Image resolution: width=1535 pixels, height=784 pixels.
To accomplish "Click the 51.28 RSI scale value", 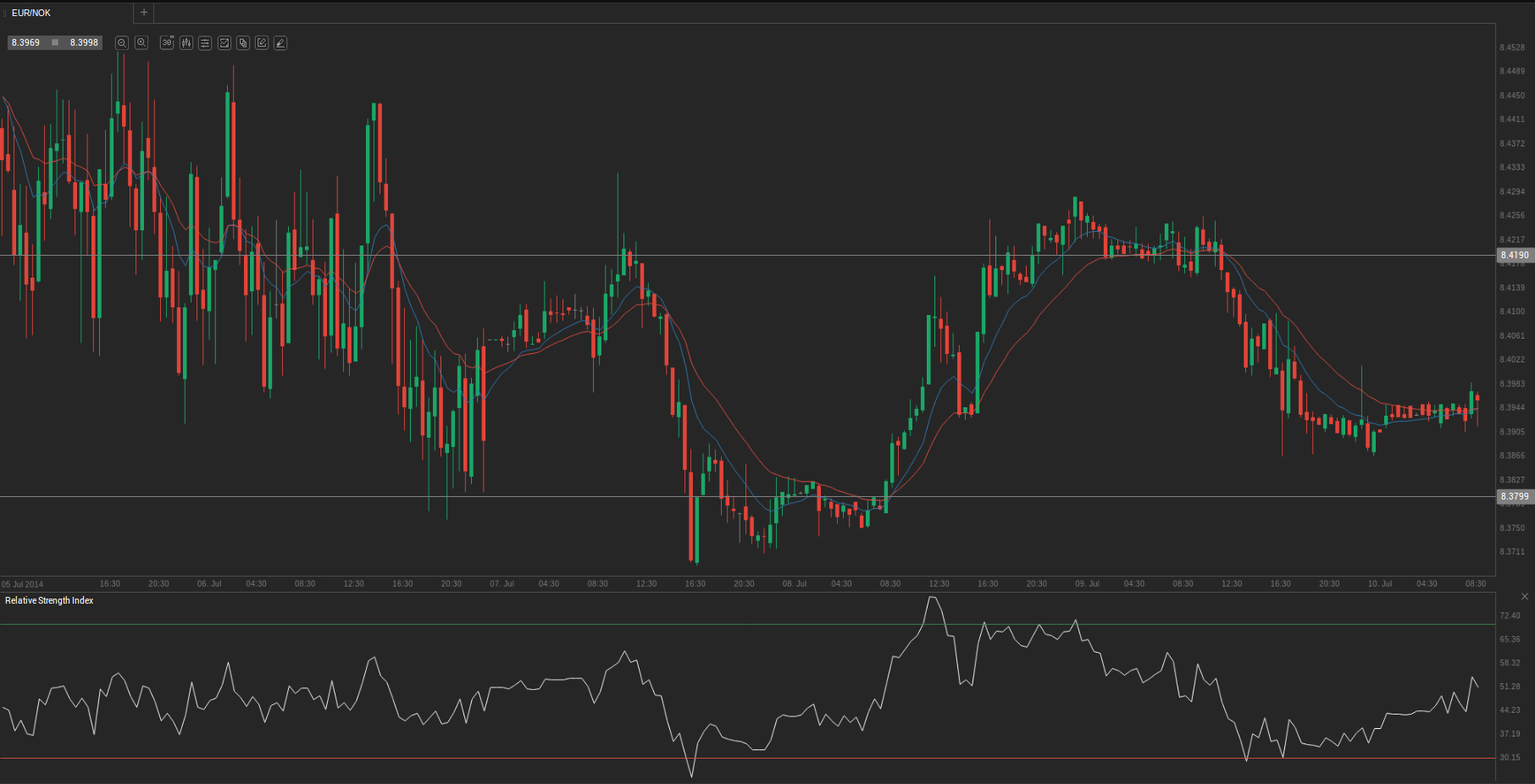I will coord(1510,687).
